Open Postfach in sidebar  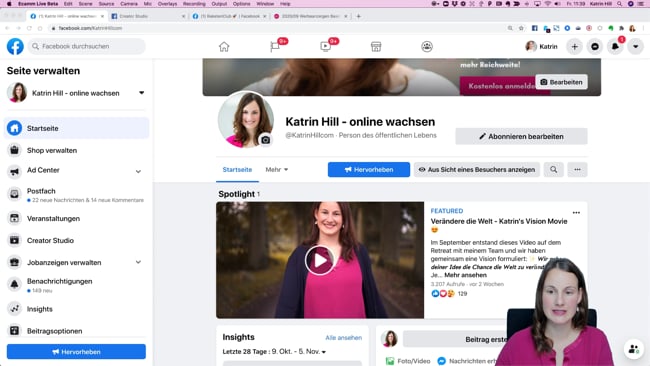[x=76, y=194]
